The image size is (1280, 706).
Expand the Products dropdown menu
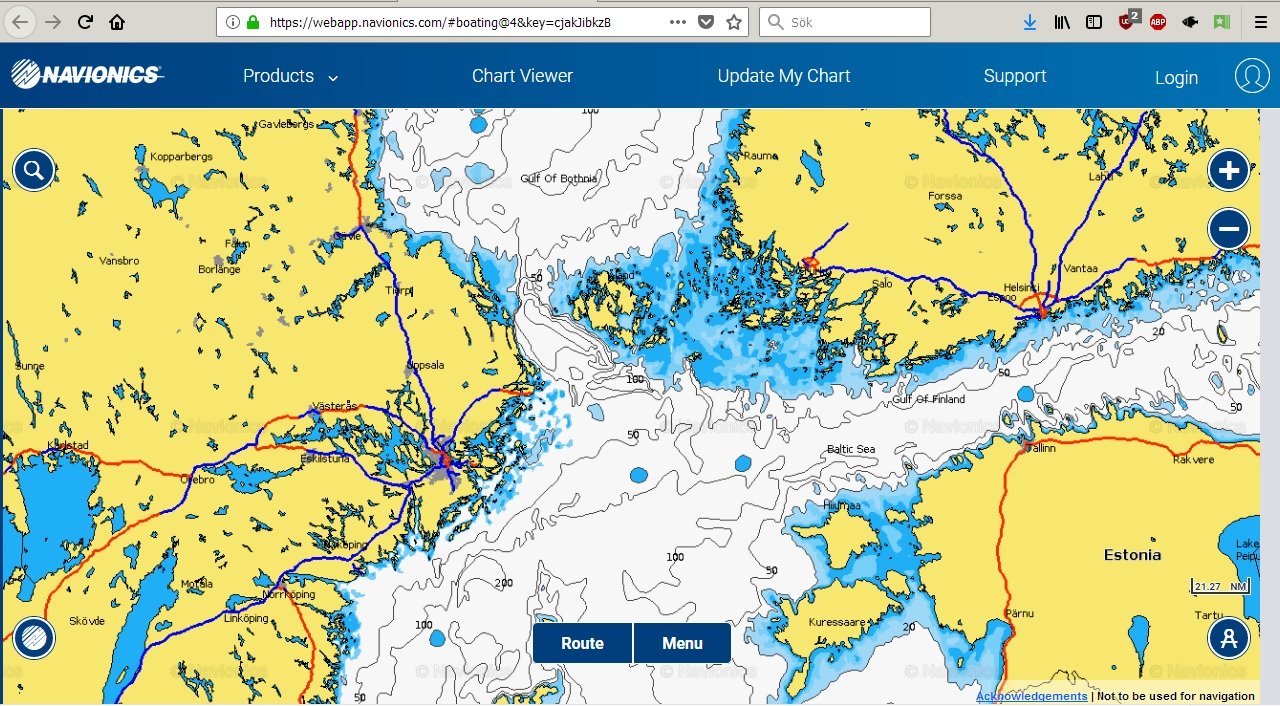[x=290, y=76]
